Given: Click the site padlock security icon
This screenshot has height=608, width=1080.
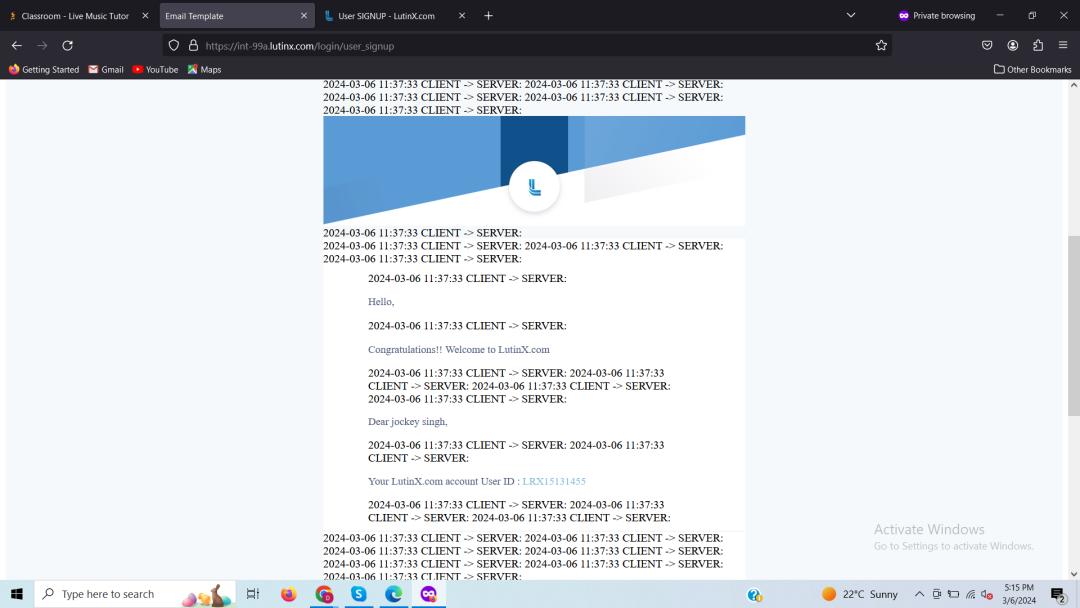Looking at the screenshot, I should [193, 46].
